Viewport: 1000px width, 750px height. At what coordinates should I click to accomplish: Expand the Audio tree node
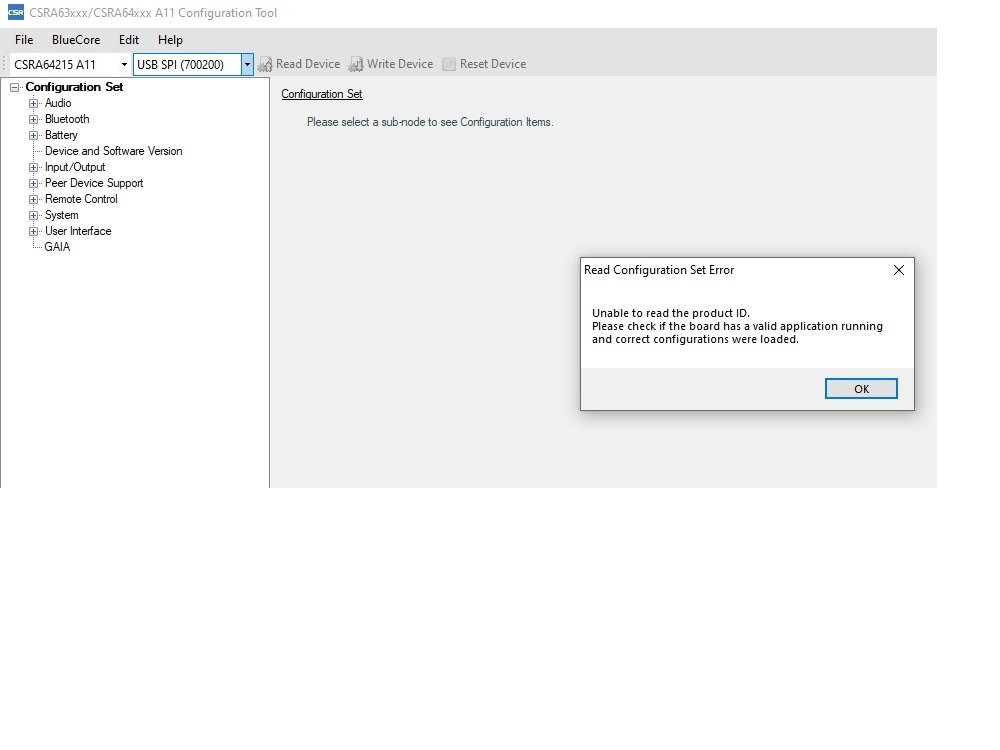point(33,103)
